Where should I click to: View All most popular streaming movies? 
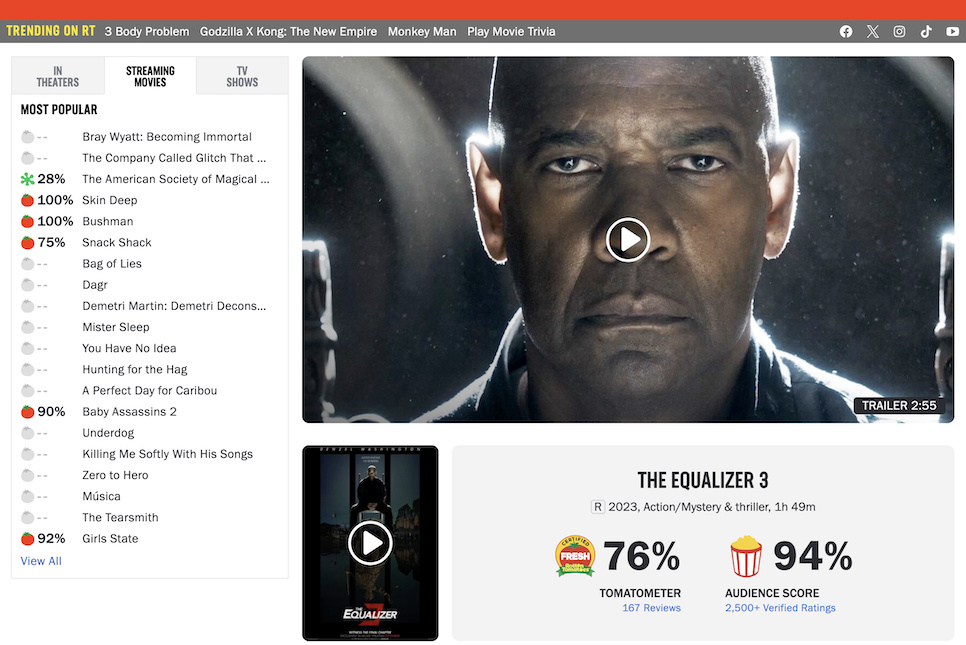point(41,561)
